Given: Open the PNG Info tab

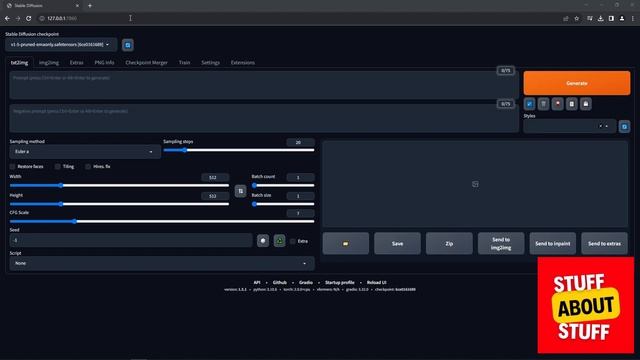Looking at the screenshot, I should (x=104, y=63).
